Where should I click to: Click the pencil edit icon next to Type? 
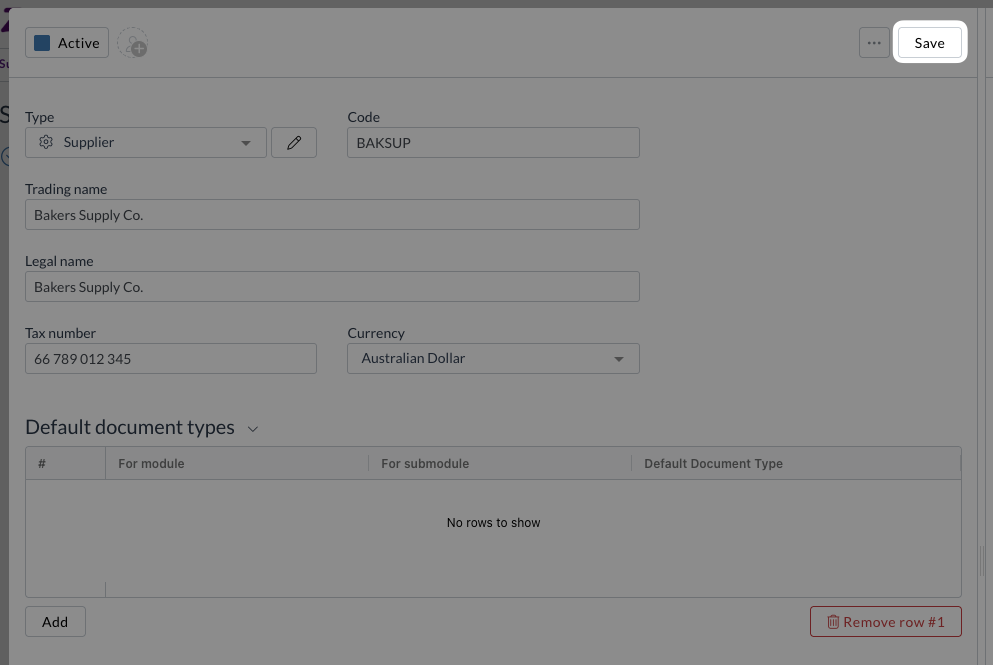point(294,143)
